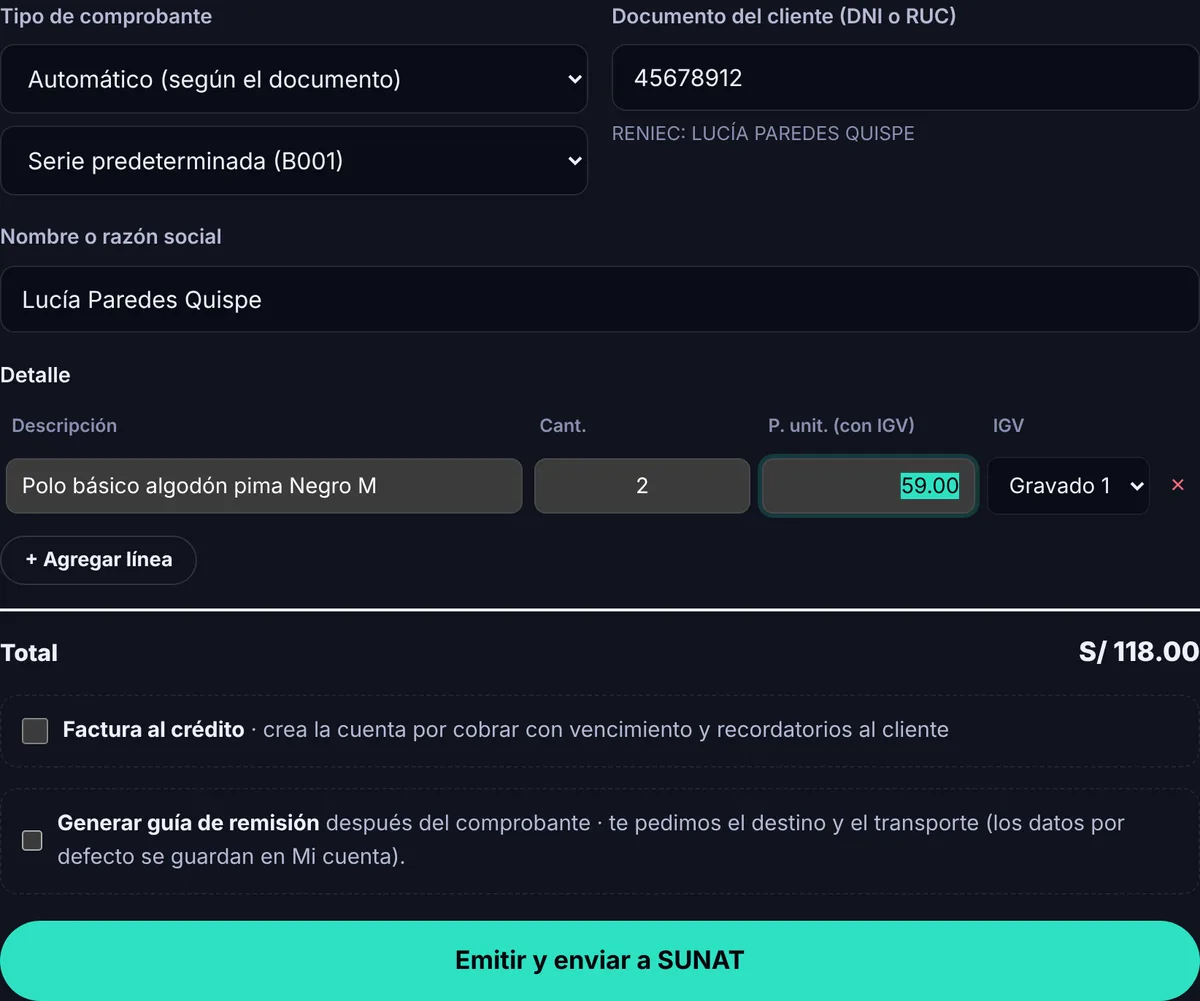Click the Total label
1200x1001 pixels.
29,653
